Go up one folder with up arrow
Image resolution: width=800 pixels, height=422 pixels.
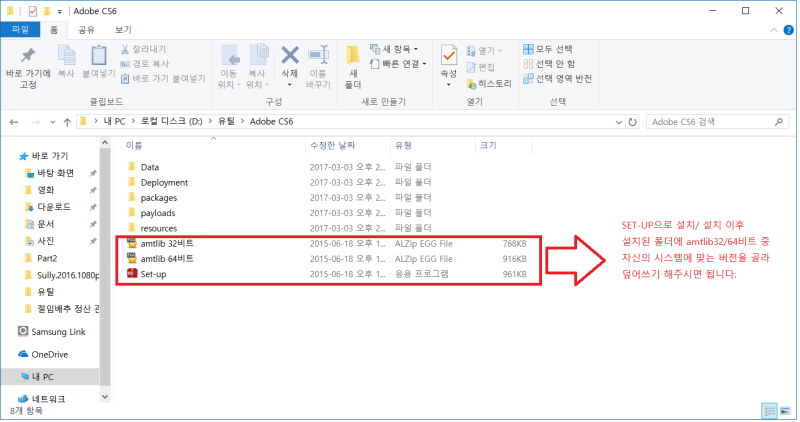[x=67, y=122]
